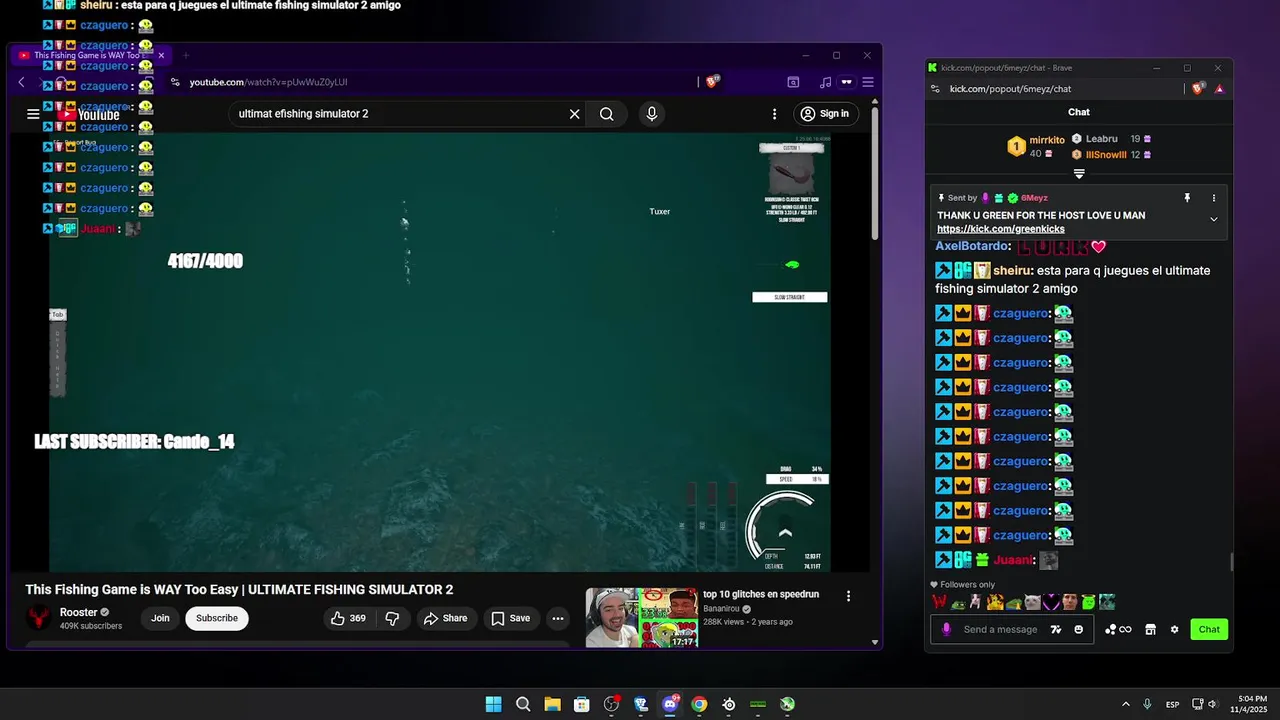Like the fishing video (369 likes)
Image resolution: width=1280 pixels, height=720 pixels.
(348, 618)
